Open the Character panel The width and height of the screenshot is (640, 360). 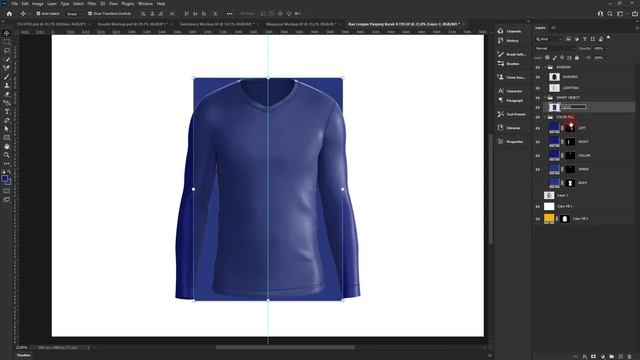point(510,91)
